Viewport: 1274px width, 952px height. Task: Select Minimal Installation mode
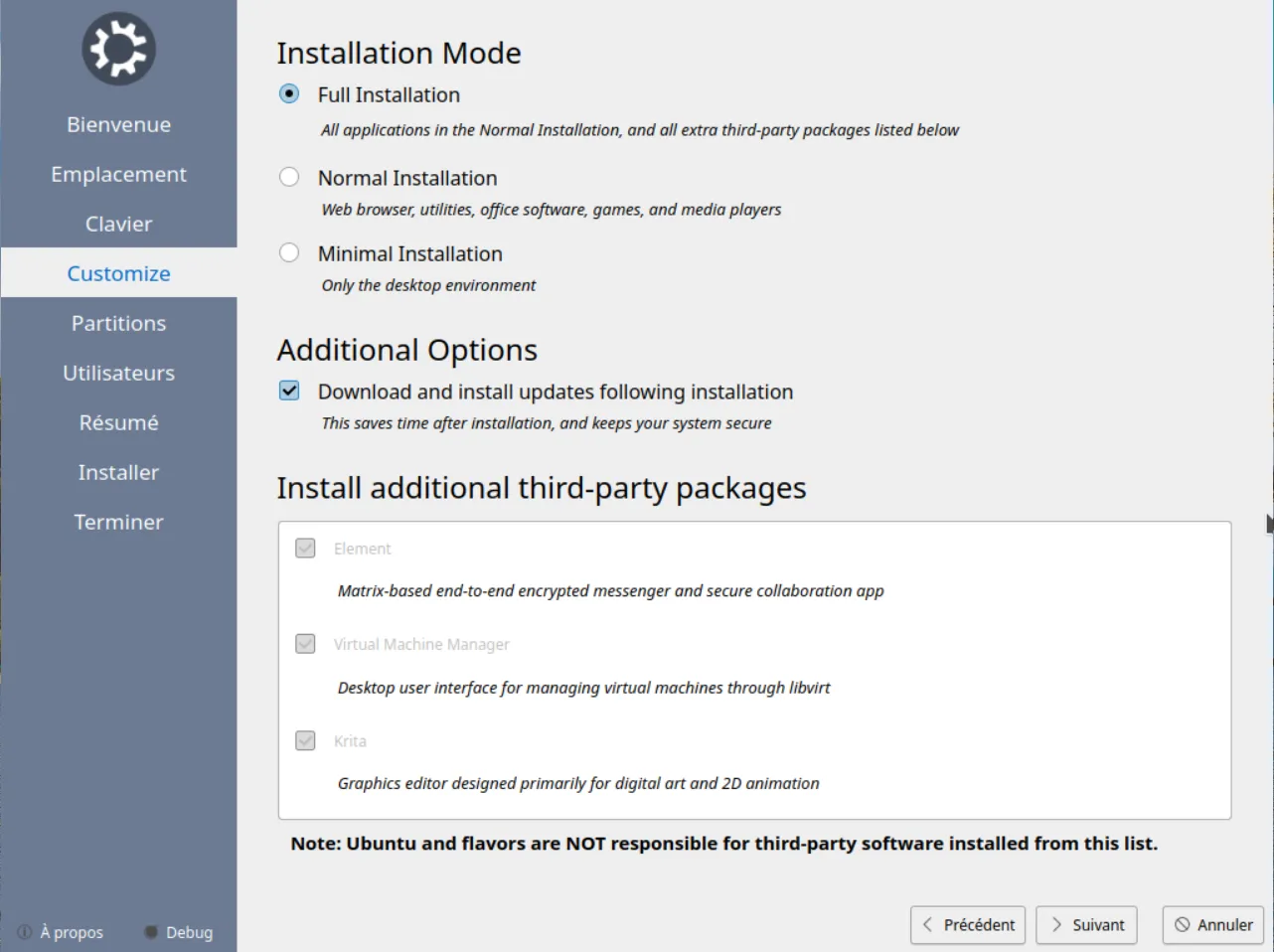click(x=289, y=253)
